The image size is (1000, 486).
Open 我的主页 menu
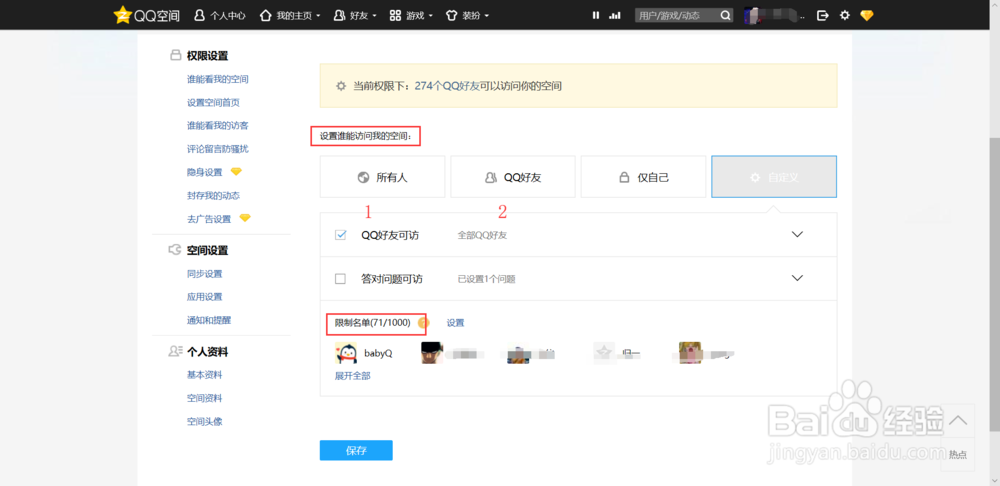pyautogui.click(x=290, y=15)
